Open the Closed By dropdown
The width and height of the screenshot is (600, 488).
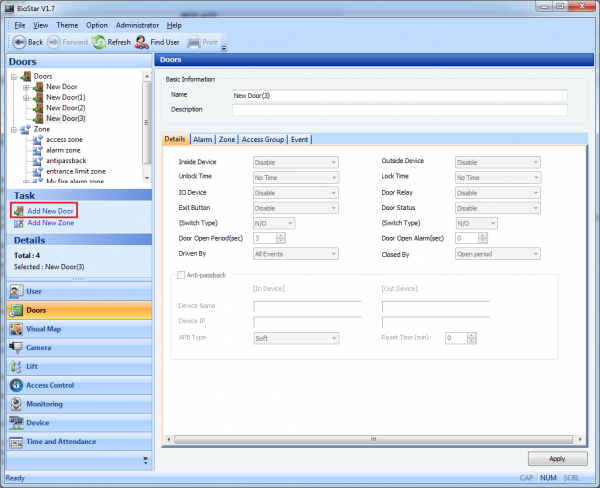[x=497, y=254]
